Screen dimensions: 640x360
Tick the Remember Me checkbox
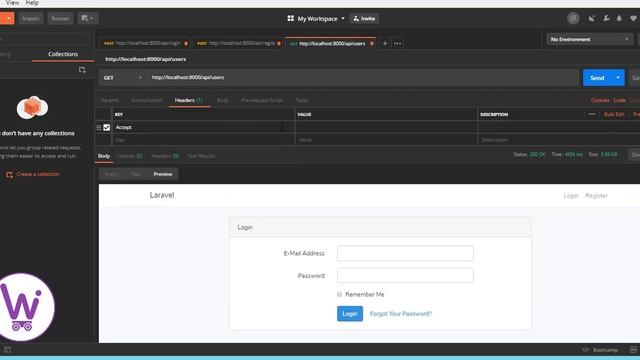[340, 294]
